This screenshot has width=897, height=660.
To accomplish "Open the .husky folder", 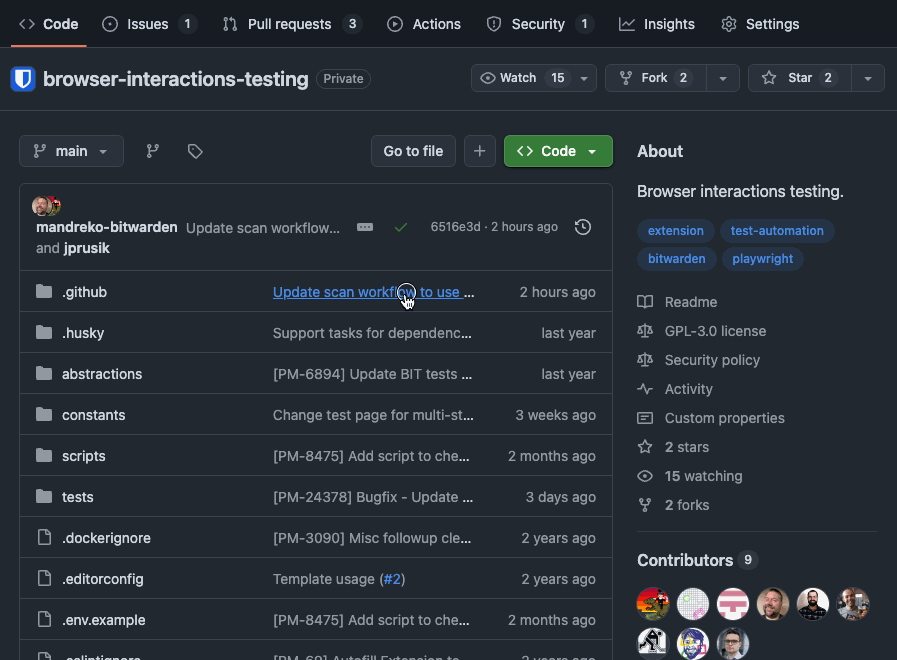I will pos(83,333).
